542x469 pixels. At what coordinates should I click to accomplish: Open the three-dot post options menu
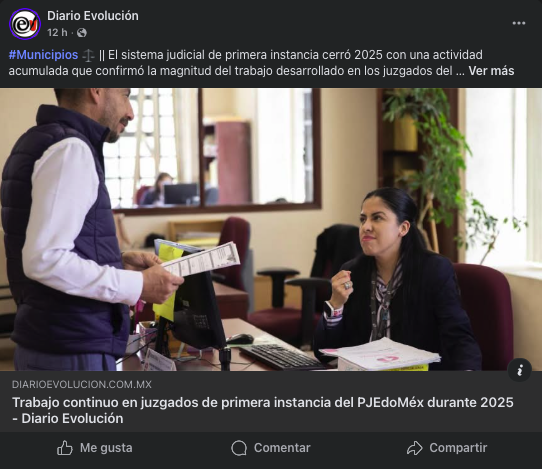[518, 23]
